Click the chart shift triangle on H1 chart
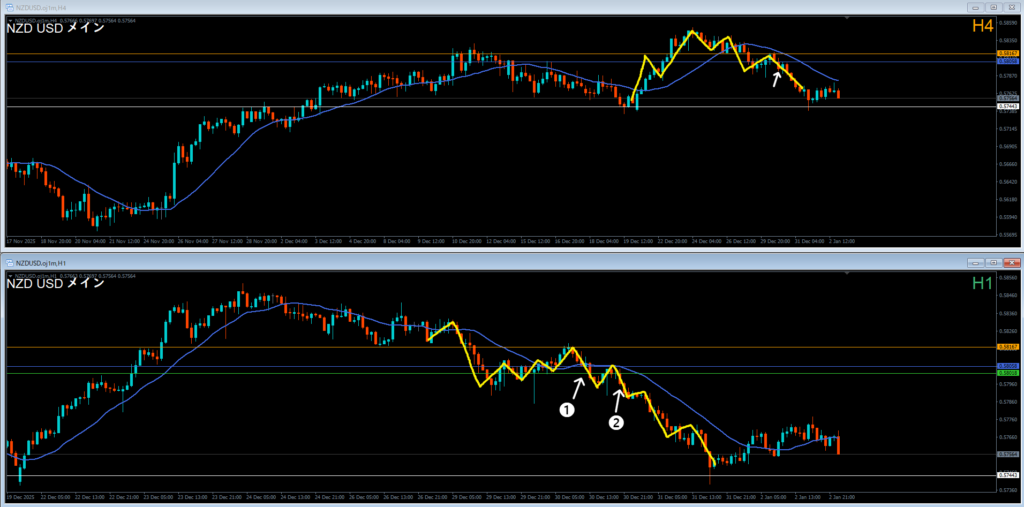This screenshot has height=507, width=1024. click(x=848, y=275)
